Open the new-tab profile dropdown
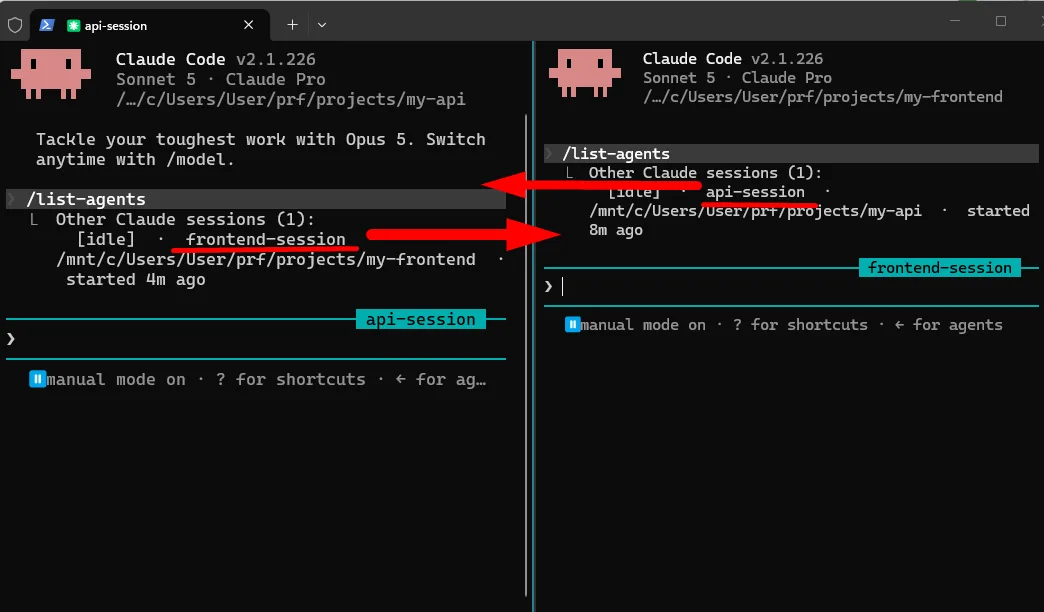1044x612 pixels. (x=322, y=25)
